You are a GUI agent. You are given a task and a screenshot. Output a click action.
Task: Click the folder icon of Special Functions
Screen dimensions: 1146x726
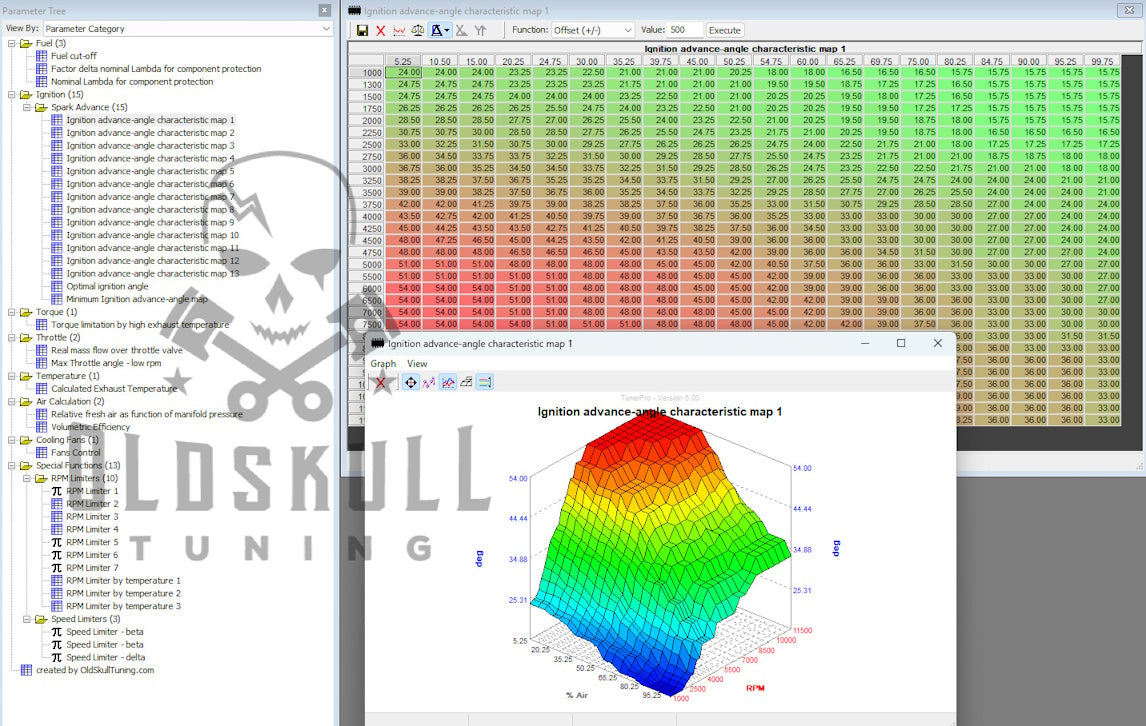(x=26, y=466)
